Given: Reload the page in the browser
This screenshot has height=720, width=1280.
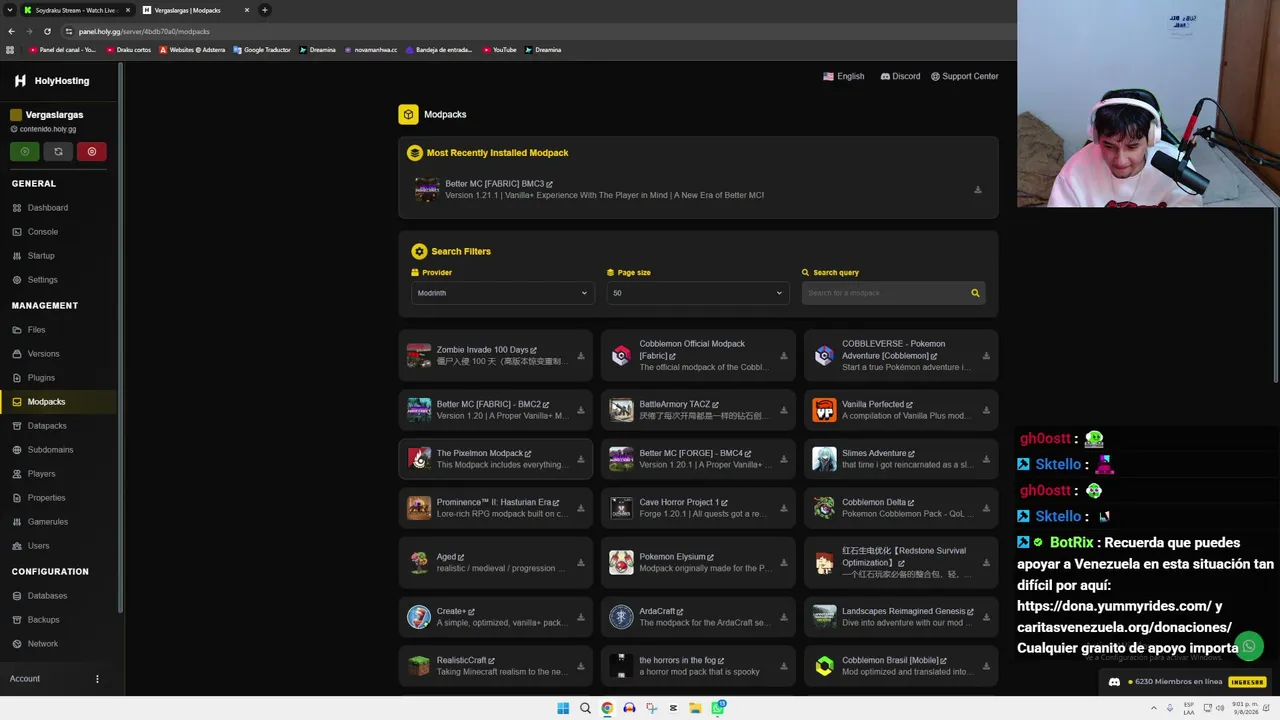Looking at the screenshot, I should point(47,31).
